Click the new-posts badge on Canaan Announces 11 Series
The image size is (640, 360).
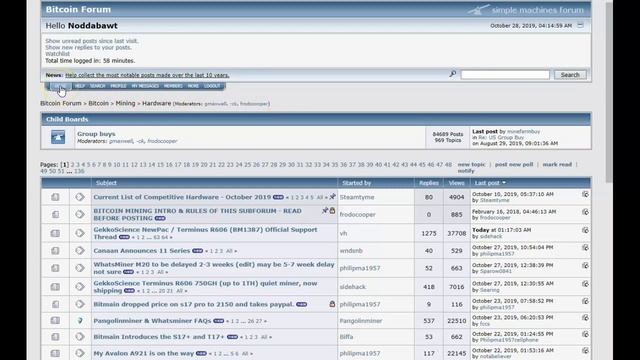pyautogui.click(x=198, y=251)
